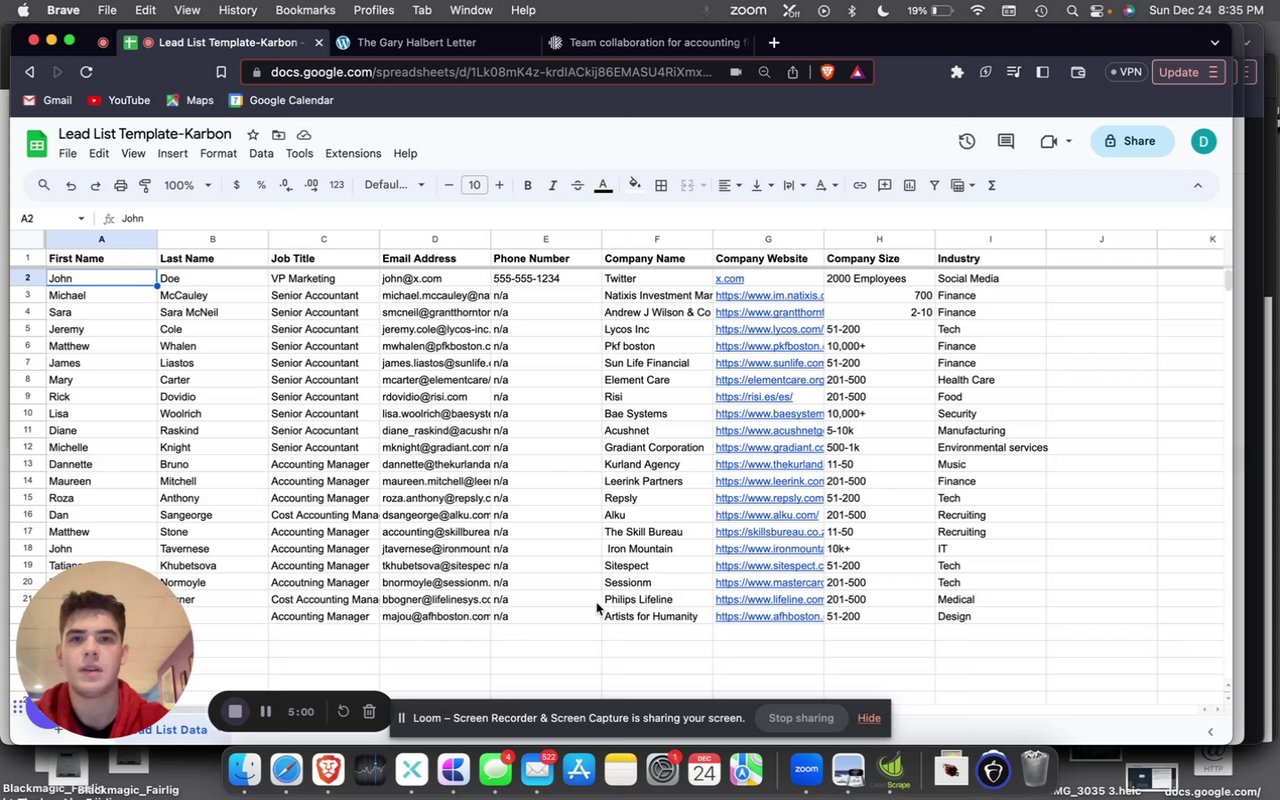Toggle italic formatting
Screen dimensions: 1280x800
click(553, 185)
